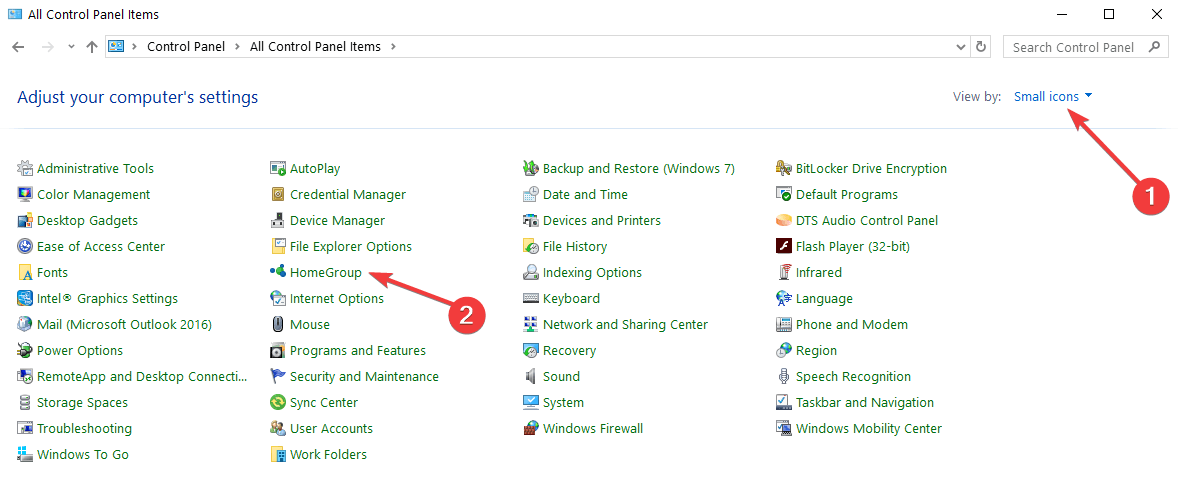This screenshot has height=488, width=1178.
Task: Click the Date and Time icon
Action: [531, 194]
